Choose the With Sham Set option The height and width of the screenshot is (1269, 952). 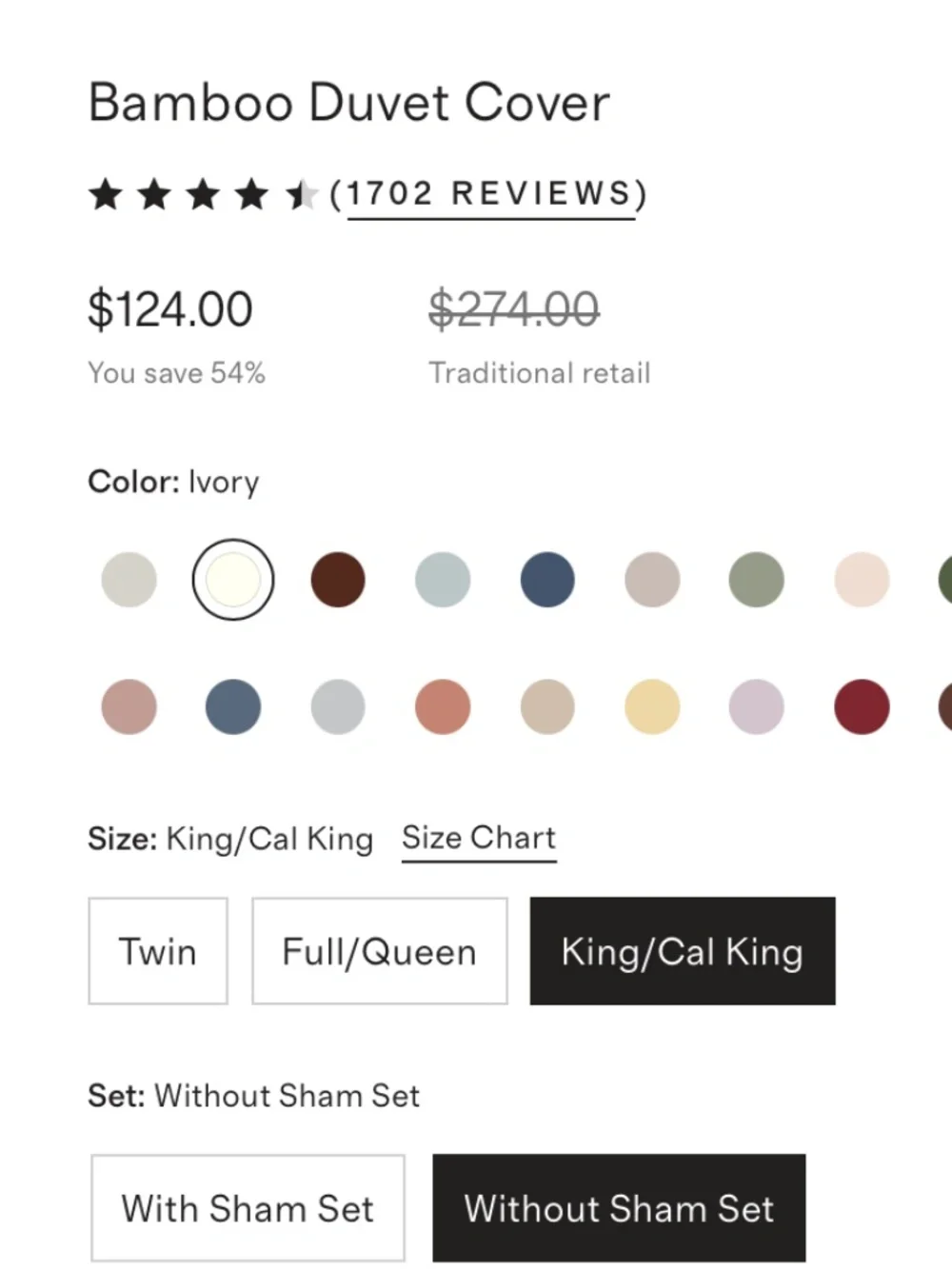(248, 1208)
